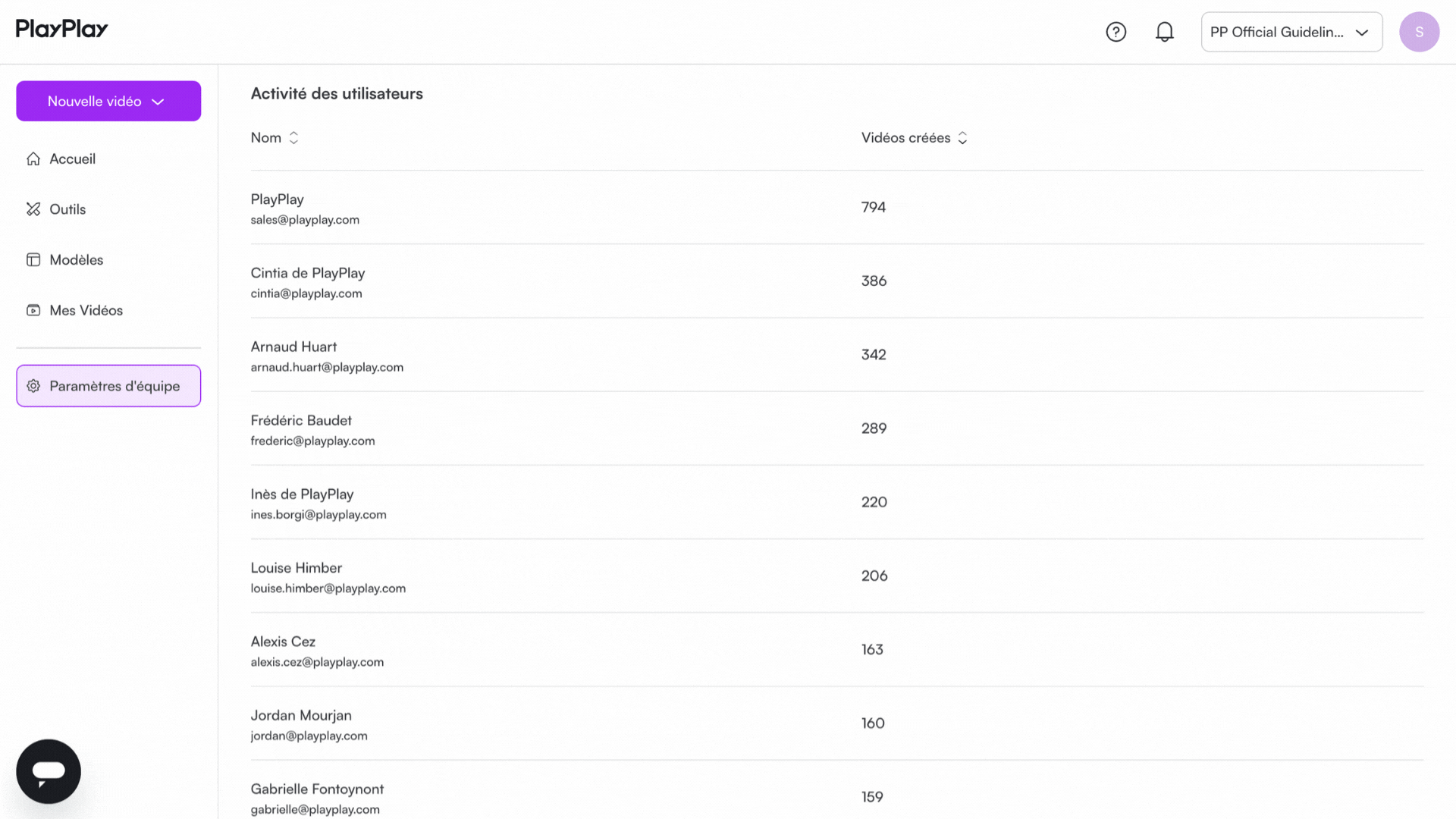Open the notifications bell
The image size is (1456, 819).
(x=1165, y=32)
